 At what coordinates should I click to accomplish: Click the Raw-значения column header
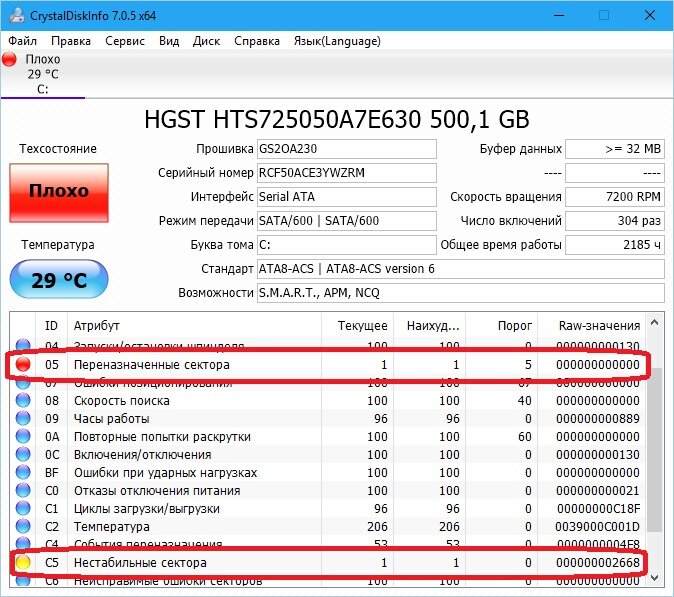coord(592,326)
